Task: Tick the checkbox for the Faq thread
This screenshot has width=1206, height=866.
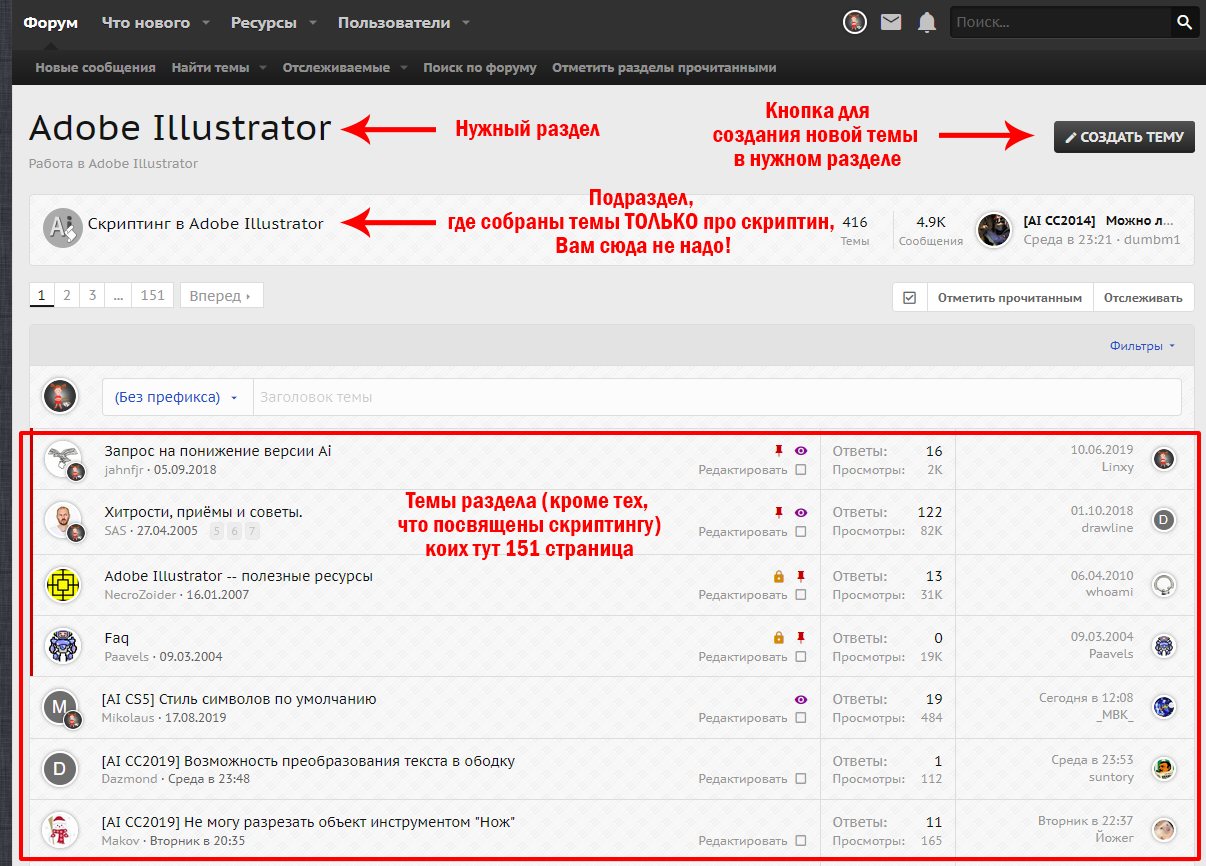Action: [800, 657]
